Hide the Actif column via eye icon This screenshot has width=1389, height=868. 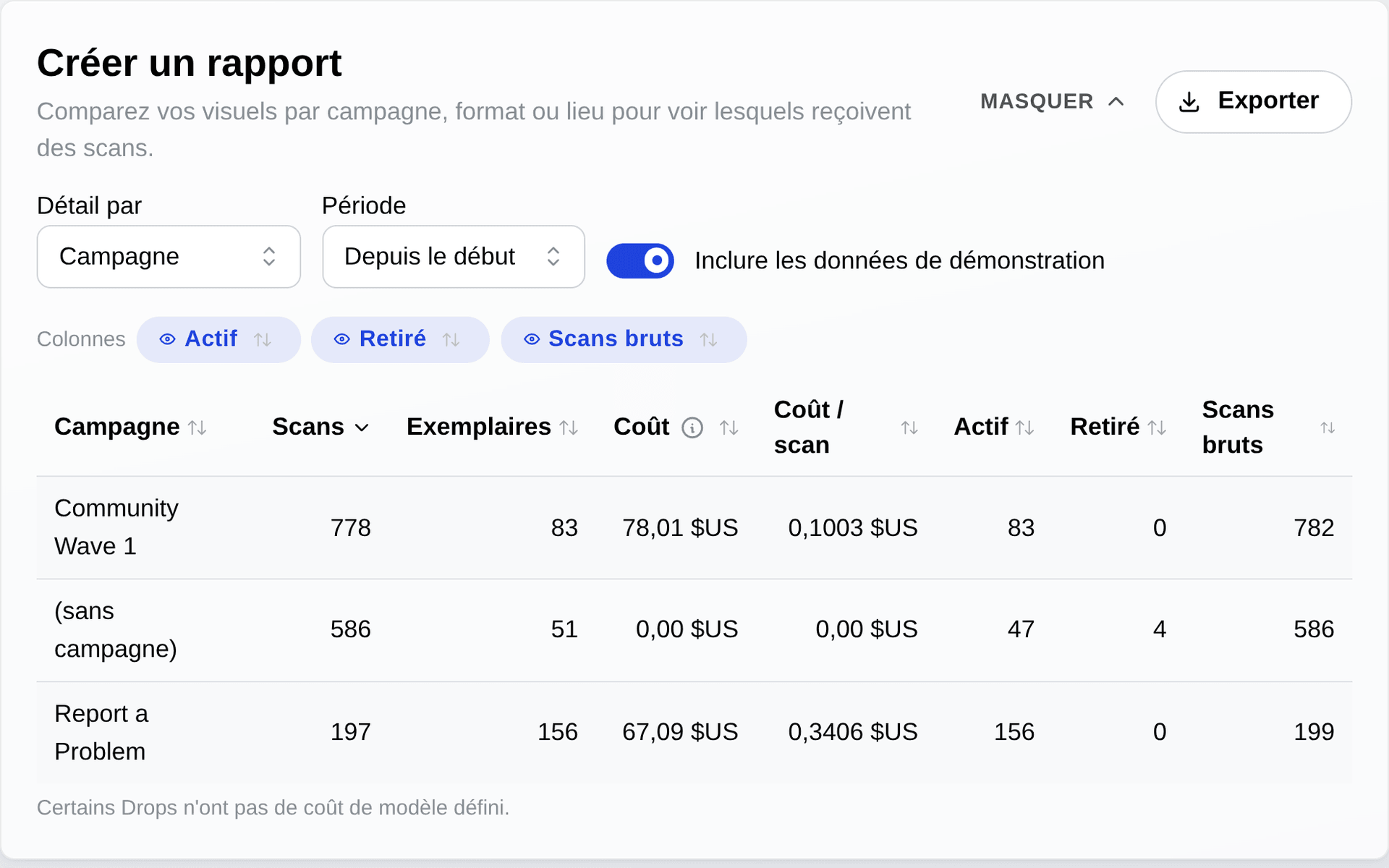pos(167,339)
